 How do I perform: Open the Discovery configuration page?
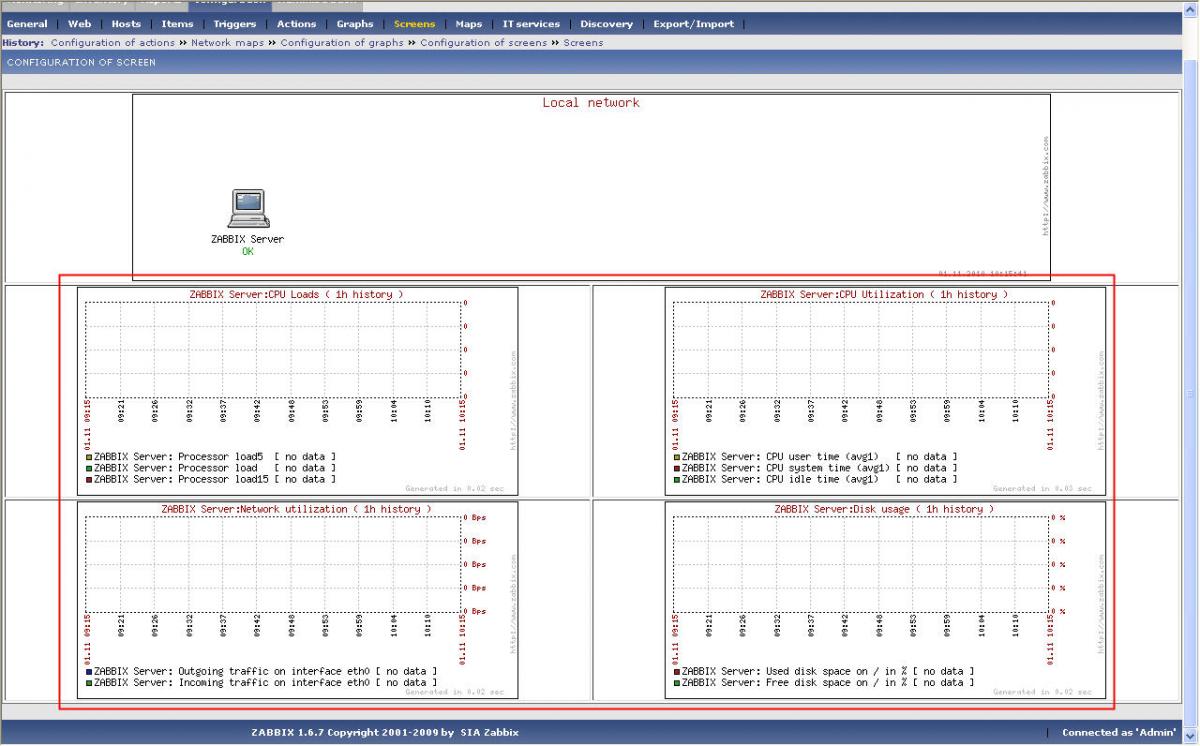pyautogui.click(x=606, y=24)
